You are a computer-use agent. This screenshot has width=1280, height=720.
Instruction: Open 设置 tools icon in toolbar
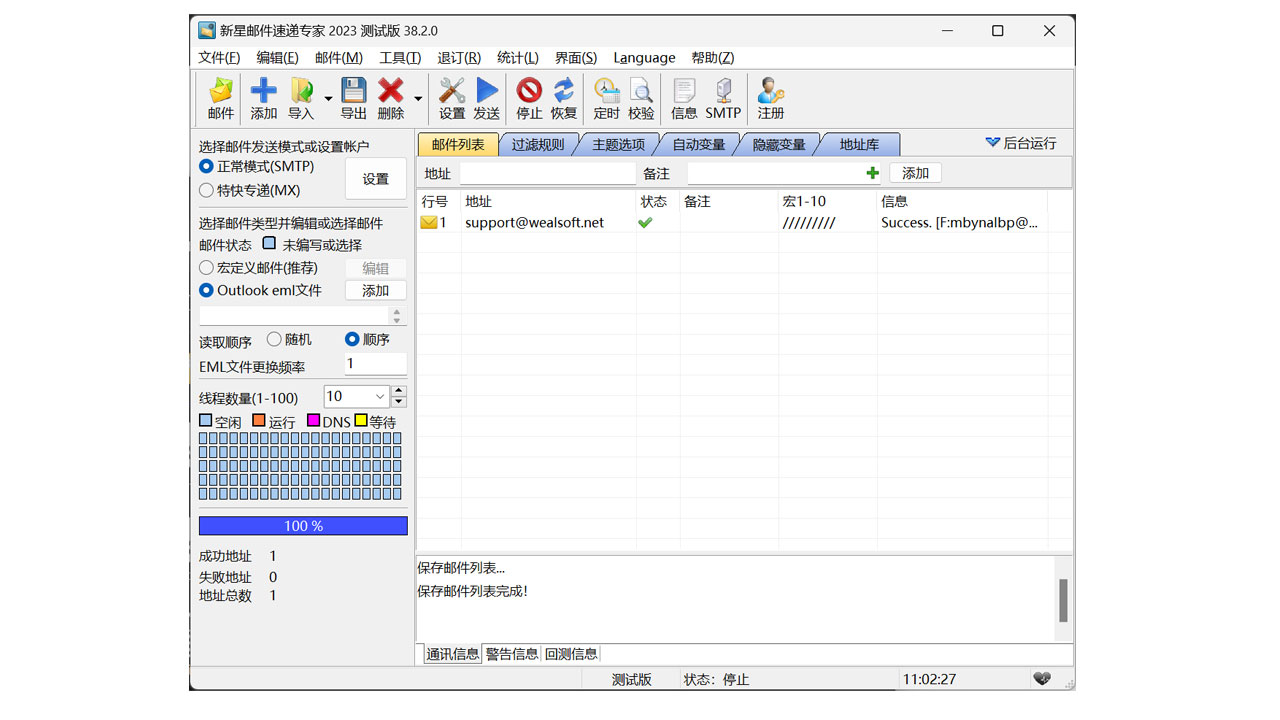point(452,99)
